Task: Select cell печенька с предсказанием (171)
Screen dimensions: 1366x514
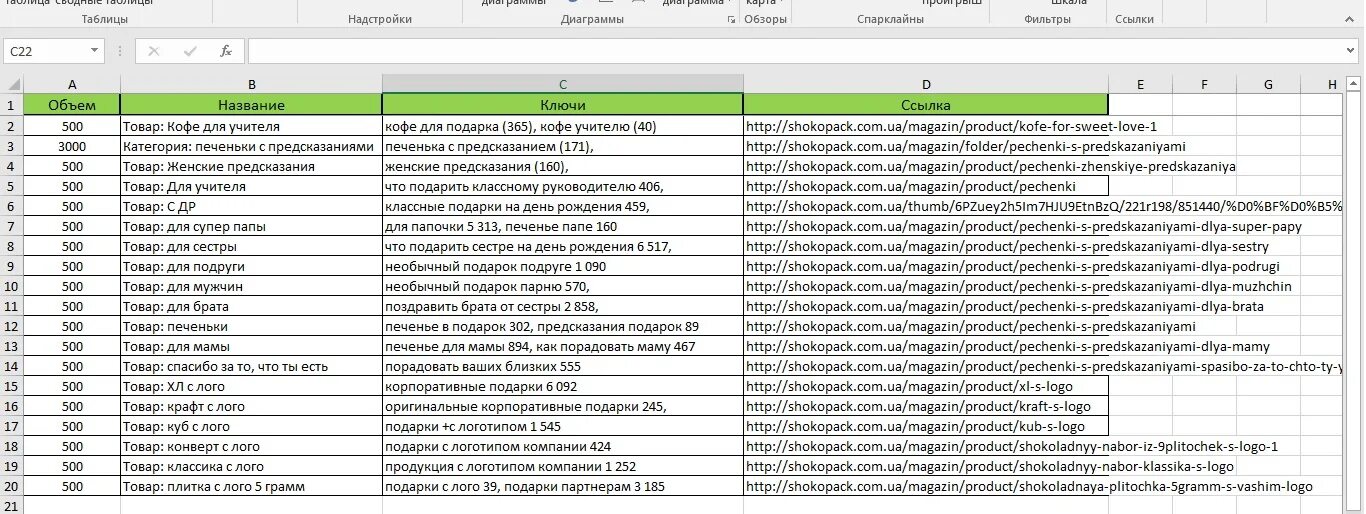Action: (x=563, y=146)
